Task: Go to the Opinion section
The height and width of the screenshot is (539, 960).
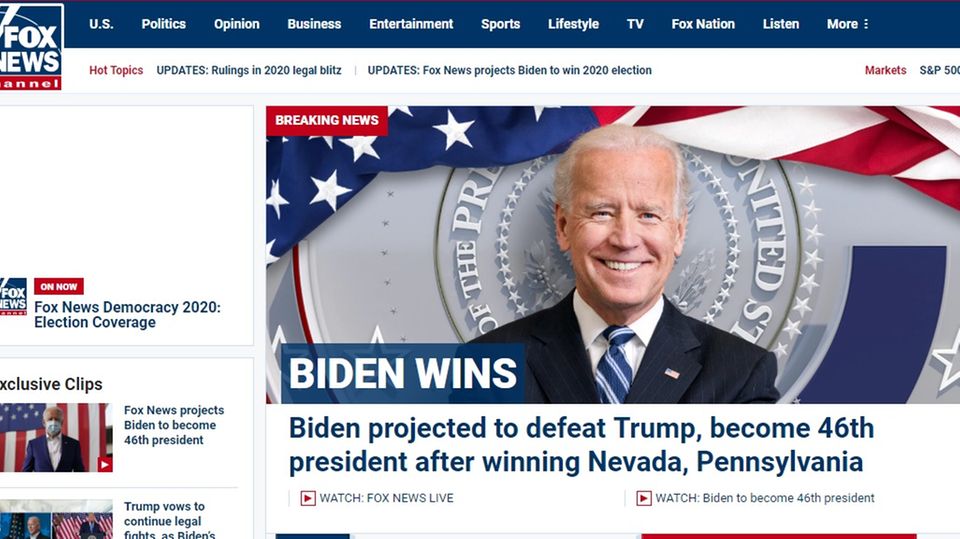Action: click(x=236, y=24)
